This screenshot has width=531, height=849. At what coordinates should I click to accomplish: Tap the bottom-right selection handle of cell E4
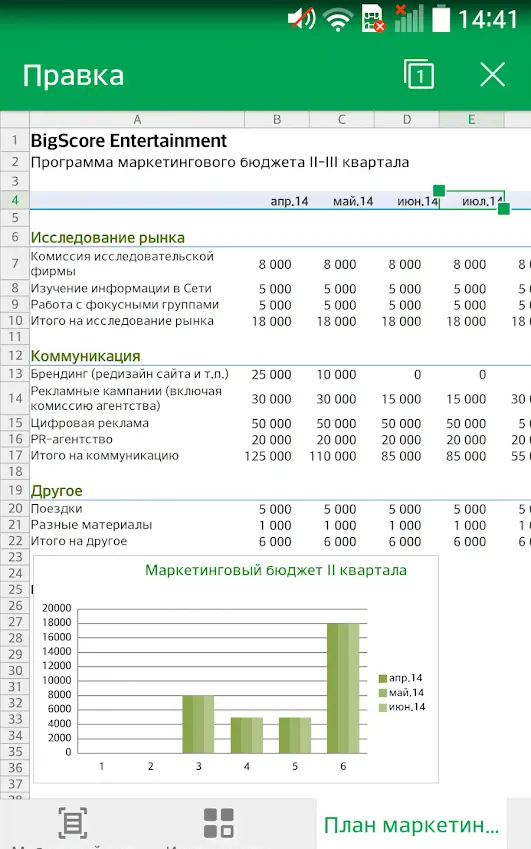pos(503,208)
